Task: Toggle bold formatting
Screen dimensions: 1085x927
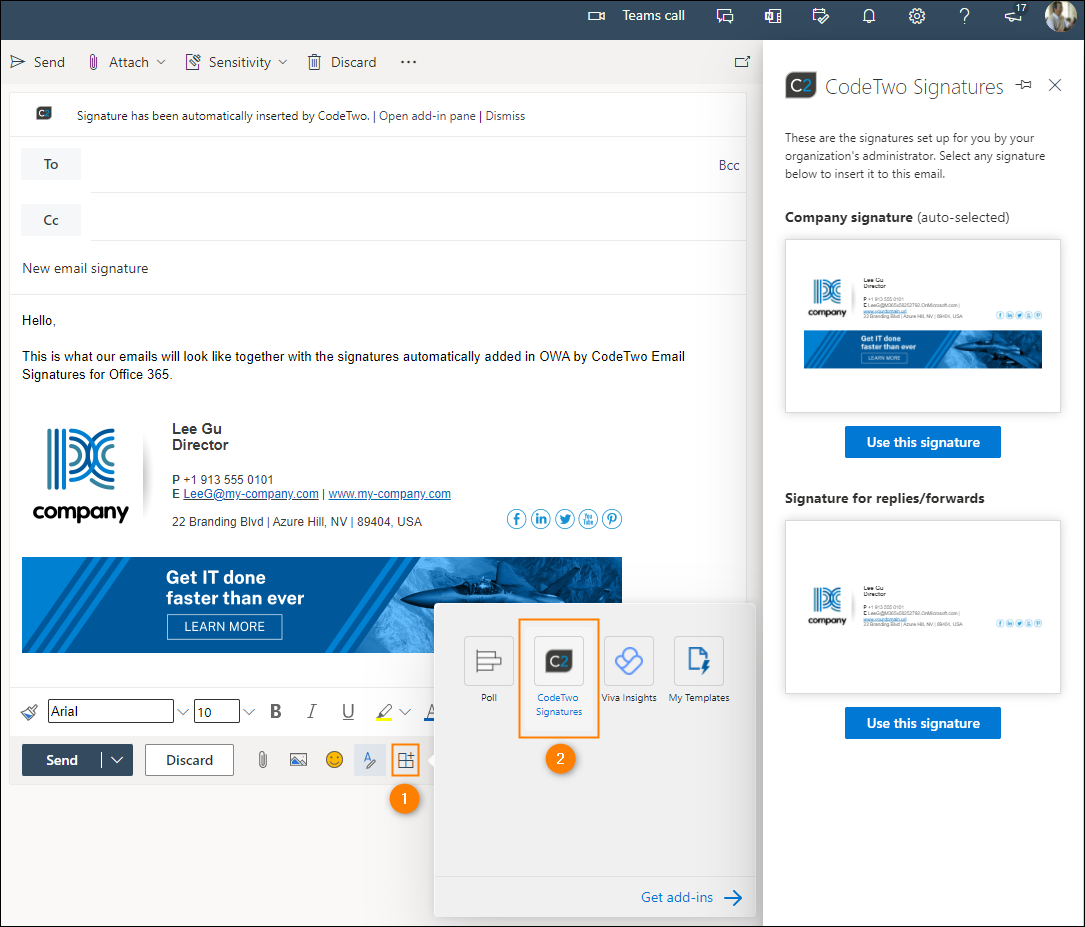Action: pyautogui.click(x=275, y=711)
